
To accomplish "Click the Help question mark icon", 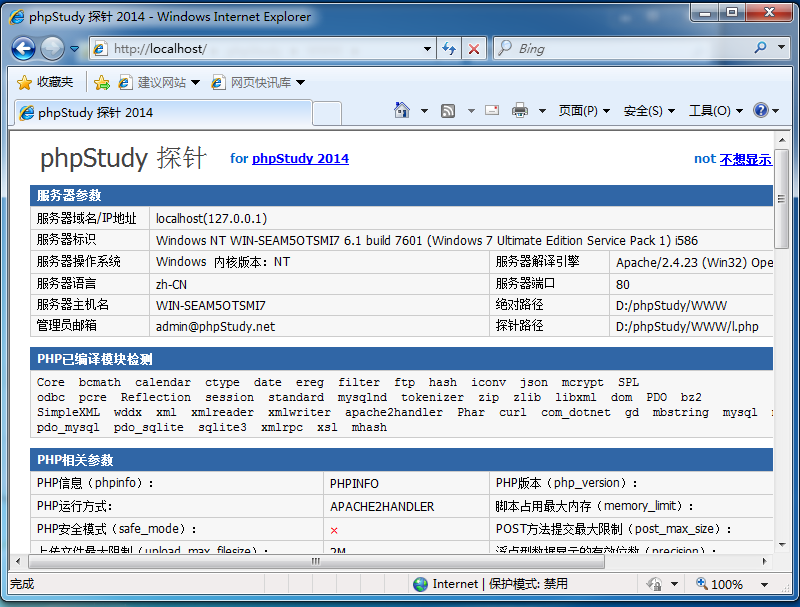I will point(761,110).
